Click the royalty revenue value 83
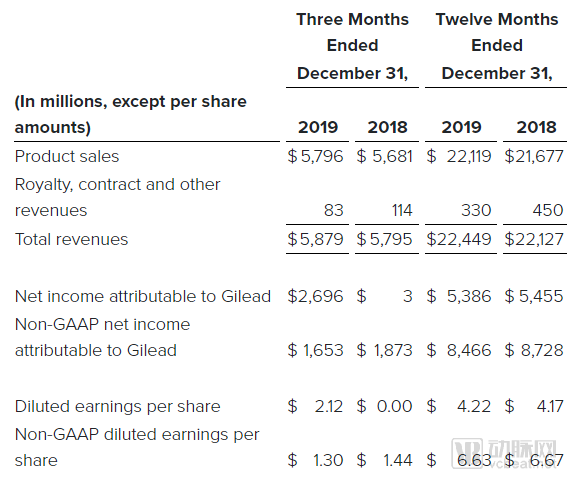The image size is (567, 478). 333,210
